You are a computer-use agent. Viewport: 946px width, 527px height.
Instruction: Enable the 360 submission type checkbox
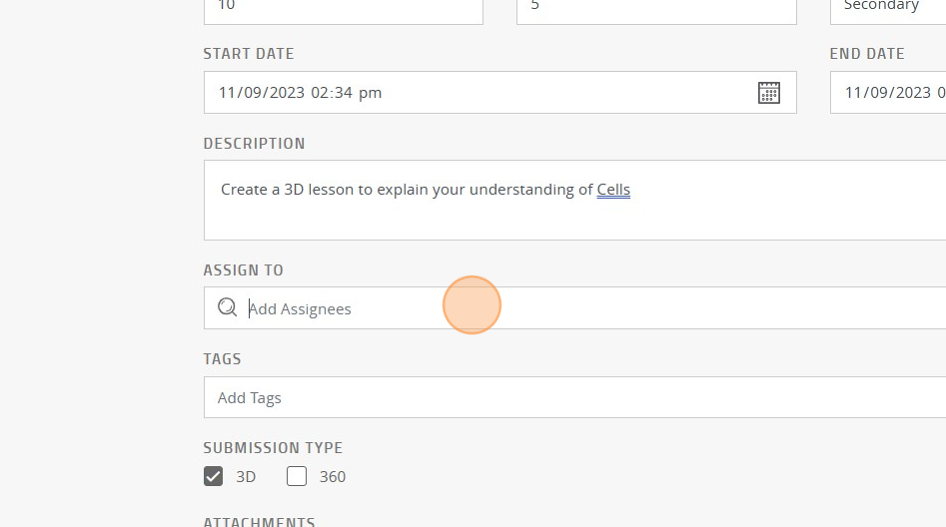pyautogui.click(x=296, y=476)
